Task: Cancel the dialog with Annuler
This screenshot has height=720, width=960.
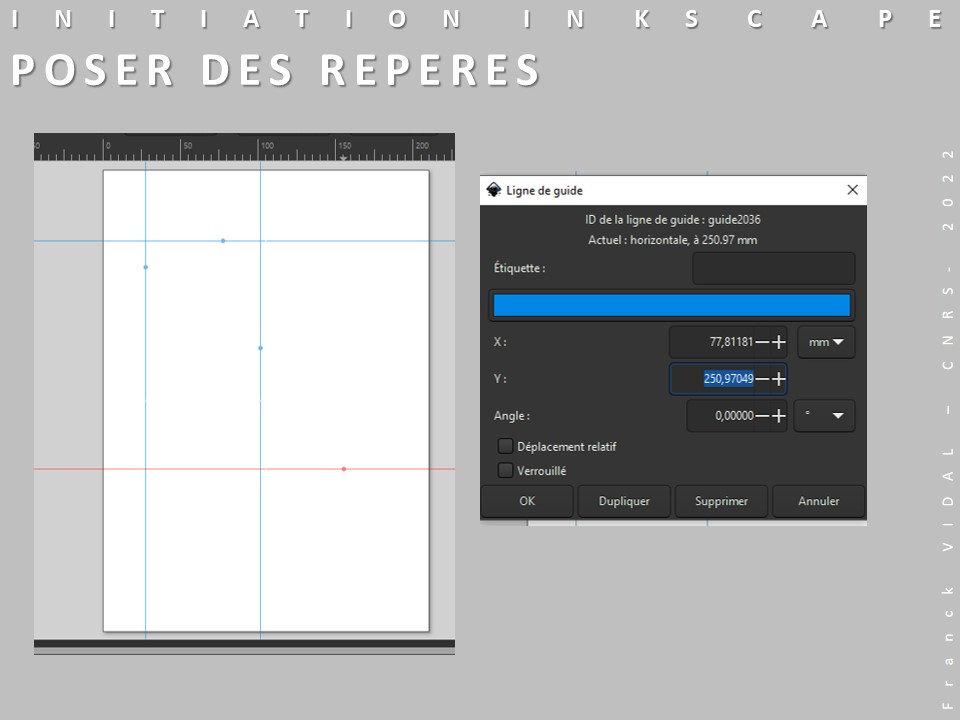Action: (819, 501)
